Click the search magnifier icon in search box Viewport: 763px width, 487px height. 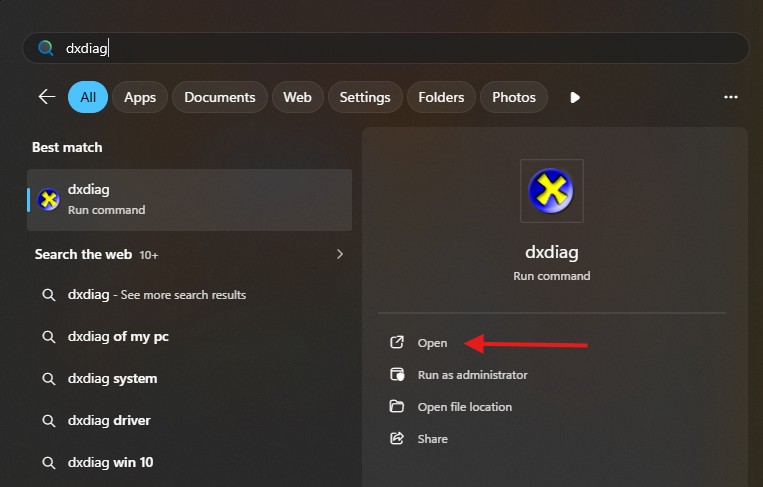pyautogui.click(x=46, y=48)
